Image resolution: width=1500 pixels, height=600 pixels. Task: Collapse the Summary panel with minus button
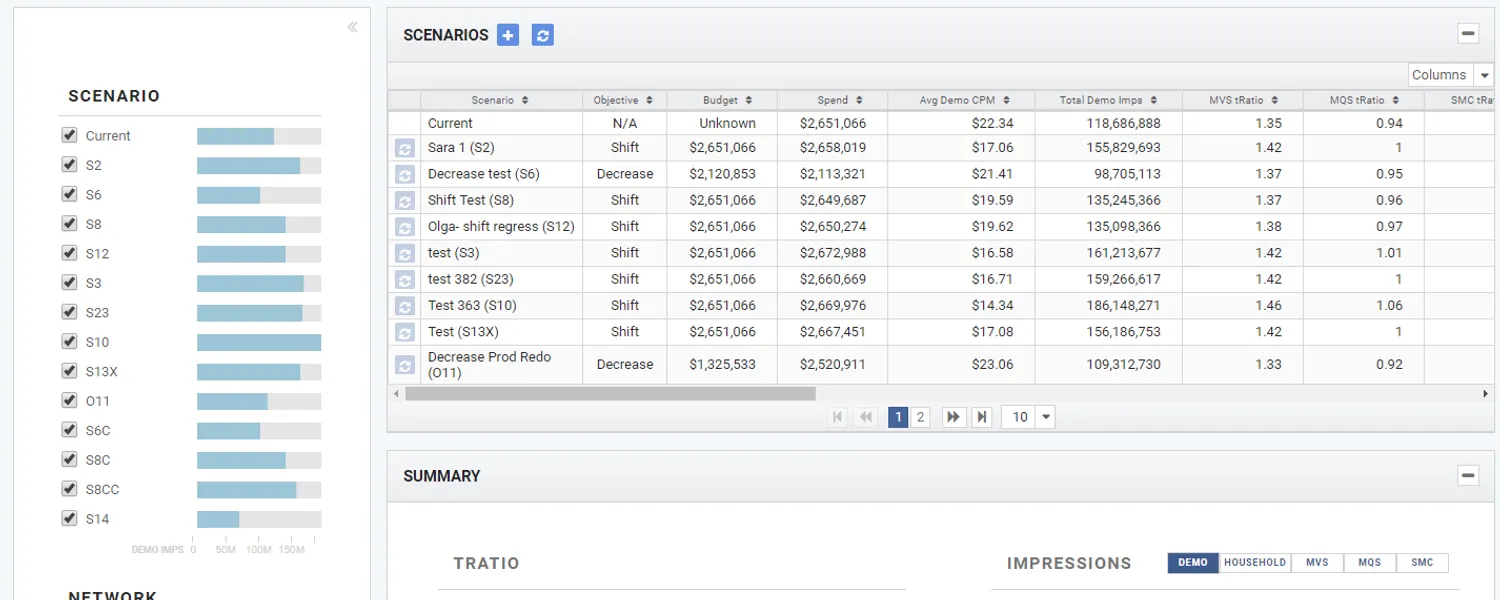pos(1468,475)
